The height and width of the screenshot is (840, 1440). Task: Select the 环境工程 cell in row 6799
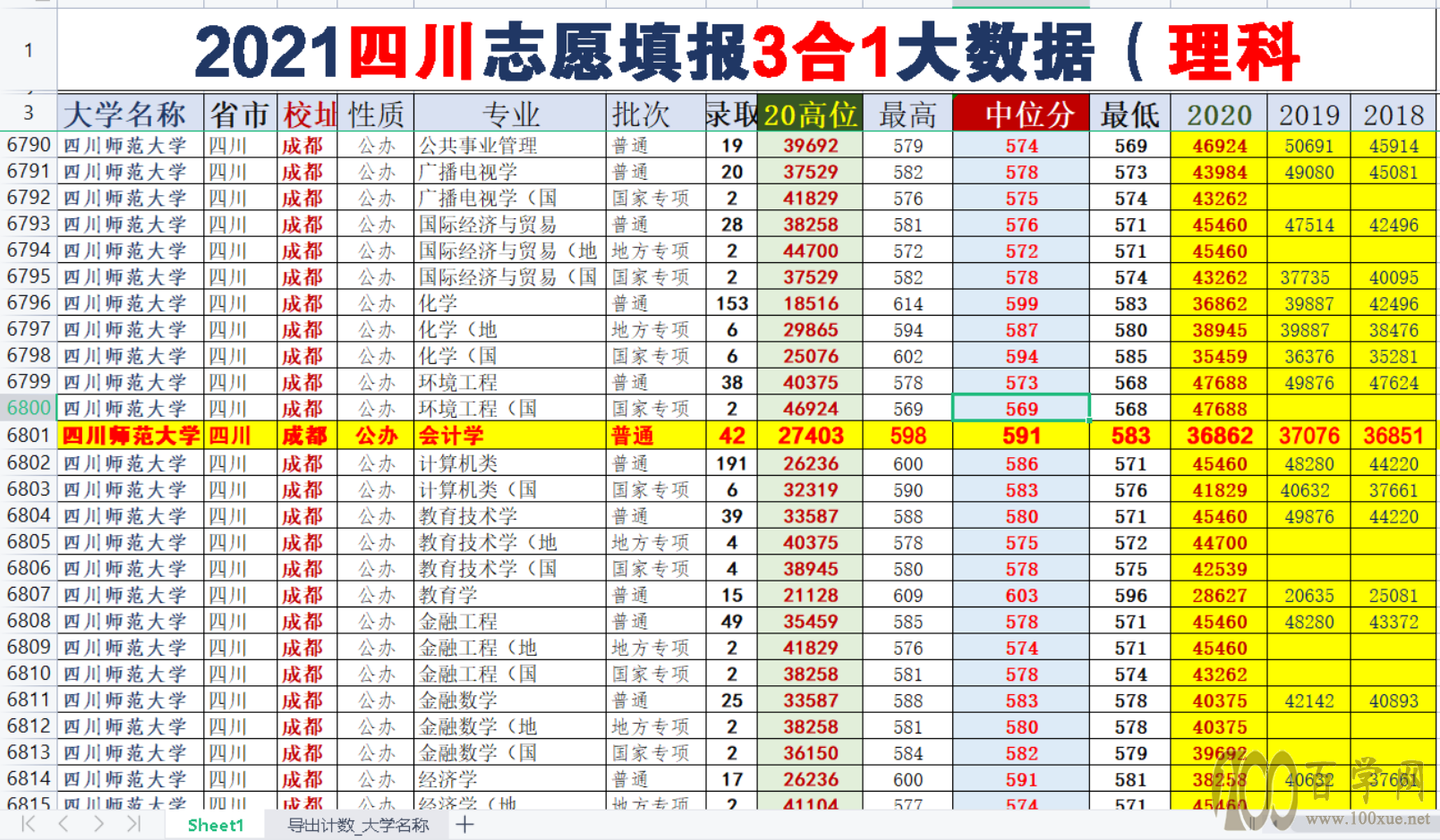tap(510, 382)
